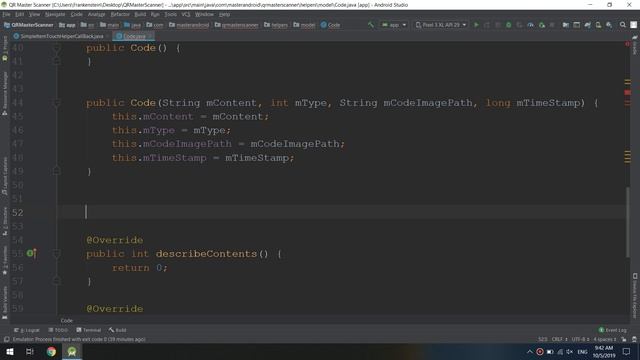The image size is (640, 360).
Task: Click line:column position indicator in status bar
Action: (542, 339)
